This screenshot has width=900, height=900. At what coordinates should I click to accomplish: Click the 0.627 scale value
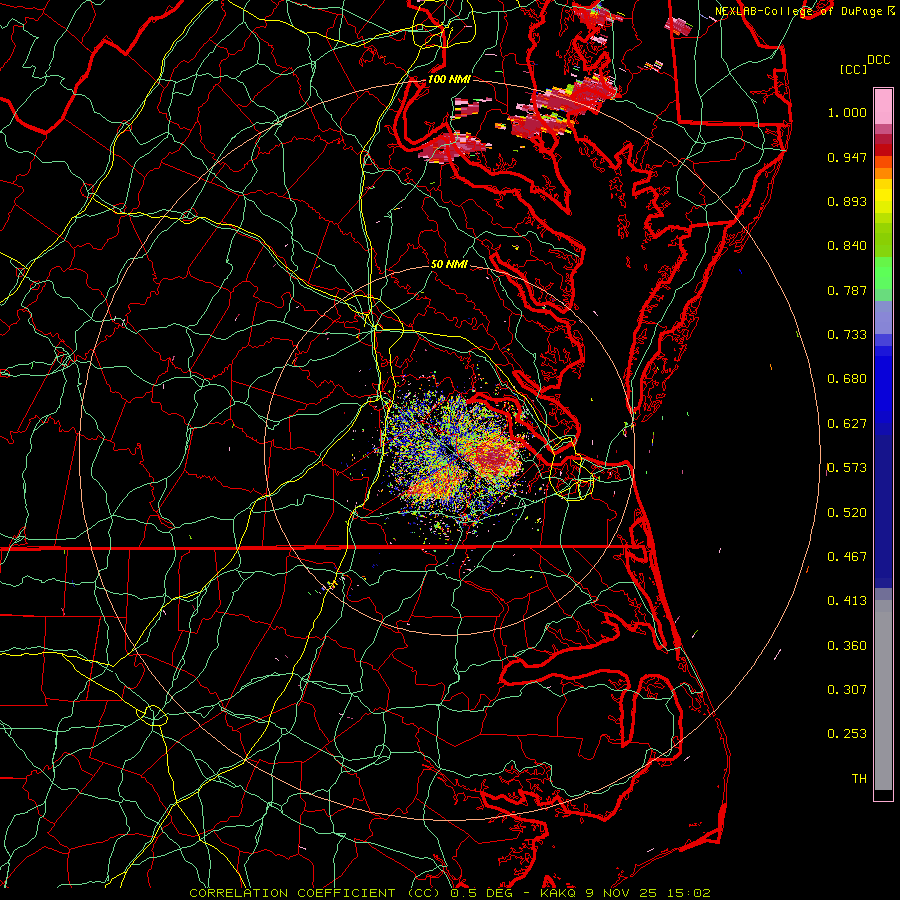[x=847, y=424]
